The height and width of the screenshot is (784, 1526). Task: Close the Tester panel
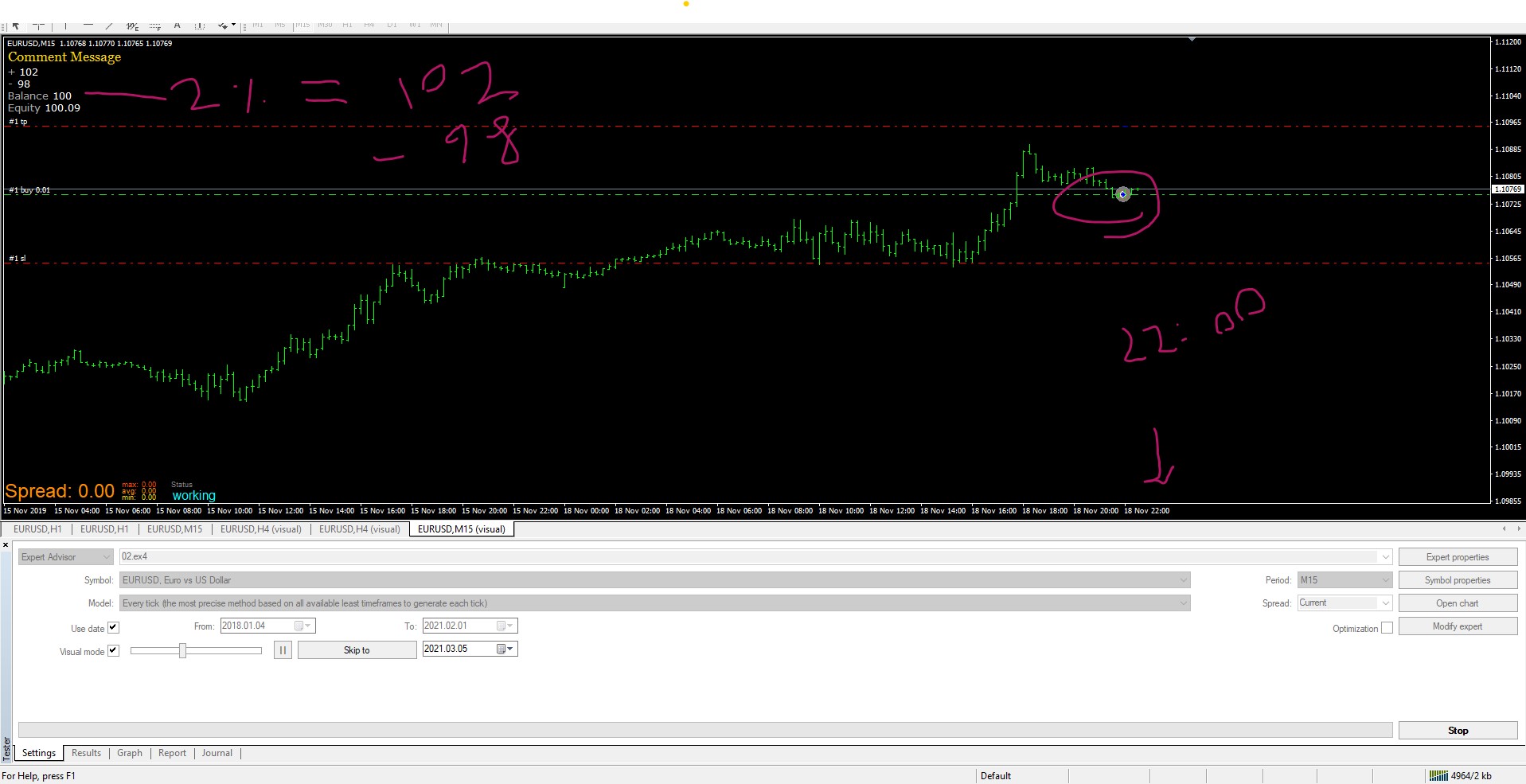(6, 545)
